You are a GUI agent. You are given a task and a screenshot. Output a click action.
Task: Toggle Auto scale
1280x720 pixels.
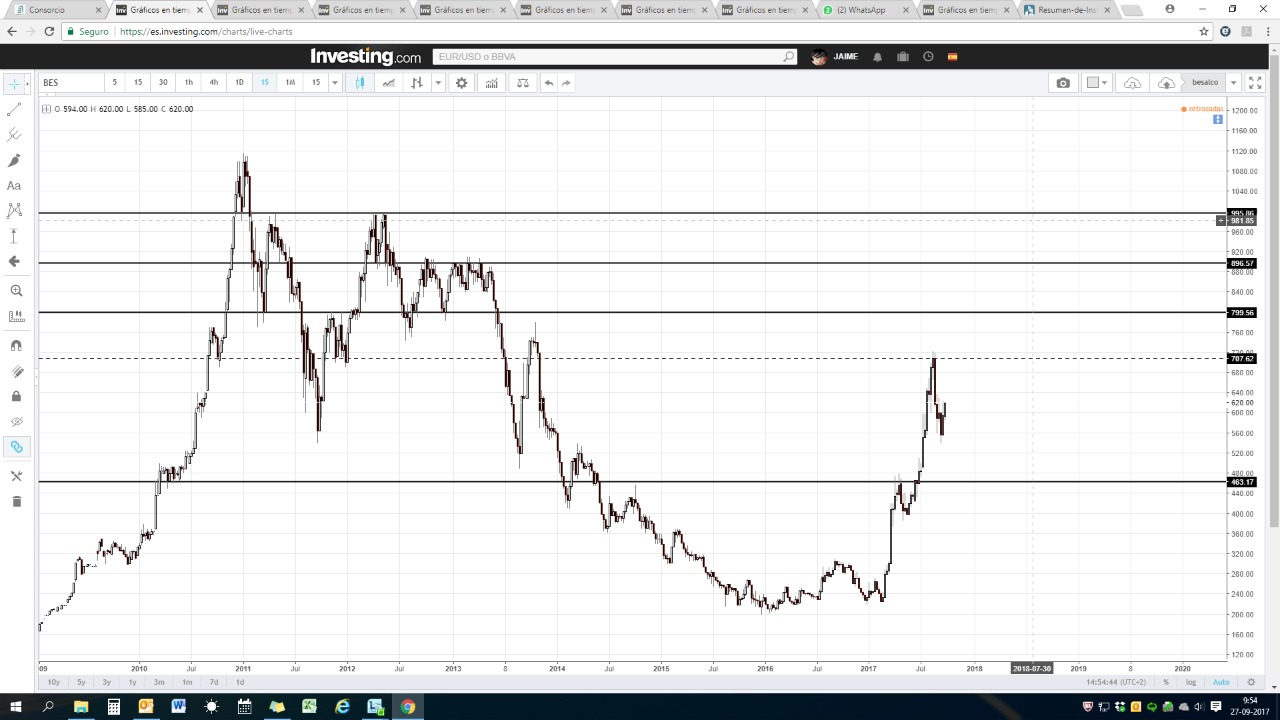1221,682
